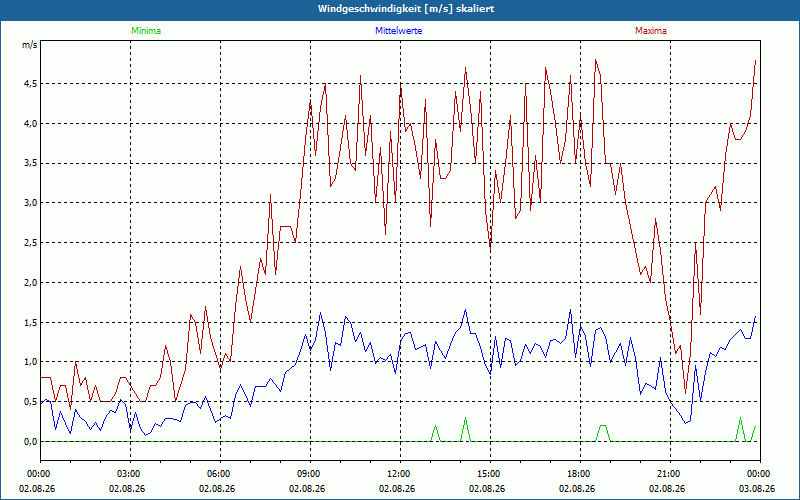Click the 15:00 time axis label
Image resolution: width=800 pixels, height=500 pixels.
(x=490, y=474)
